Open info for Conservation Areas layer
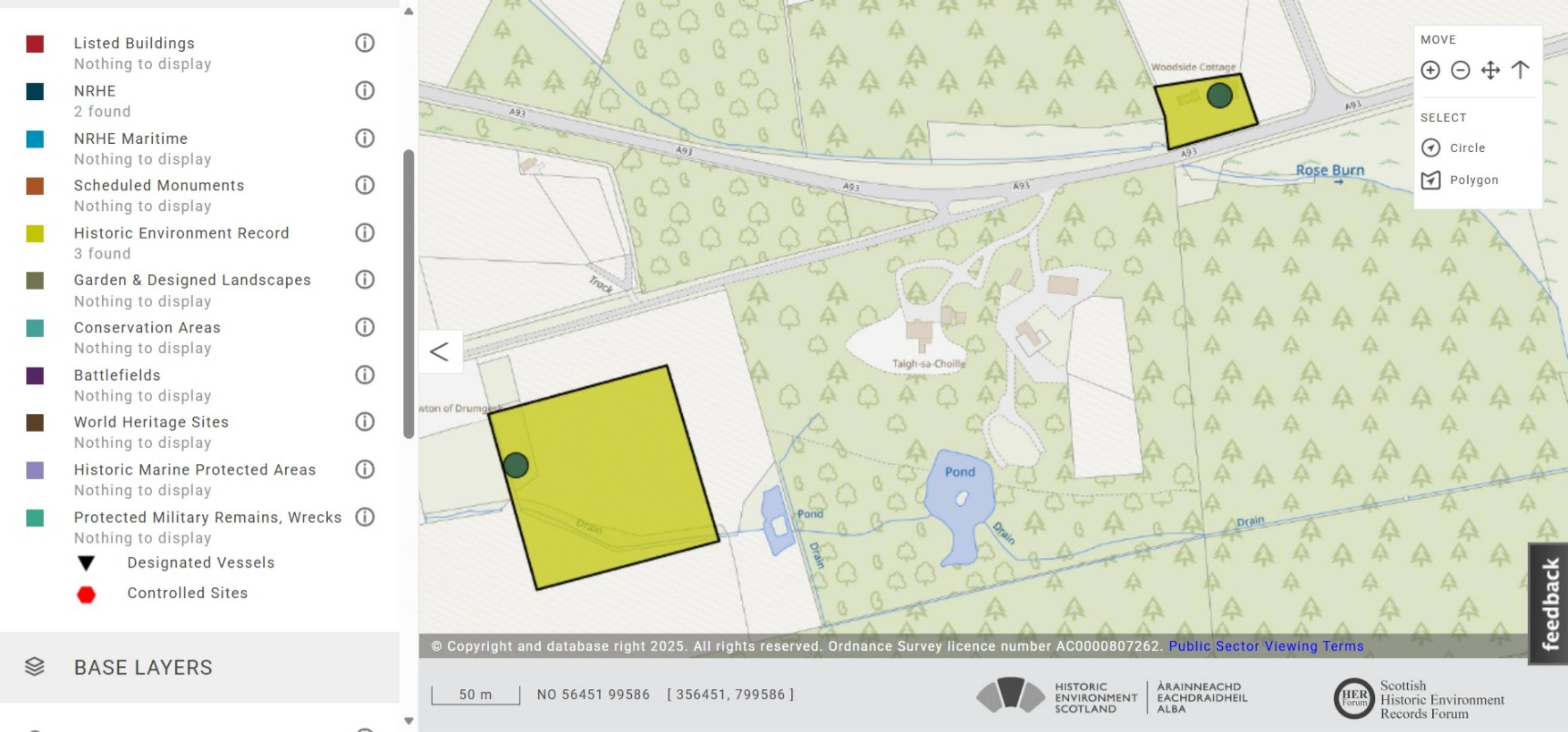The width and height of the screenshot is (1568, 732). (364, 327)
